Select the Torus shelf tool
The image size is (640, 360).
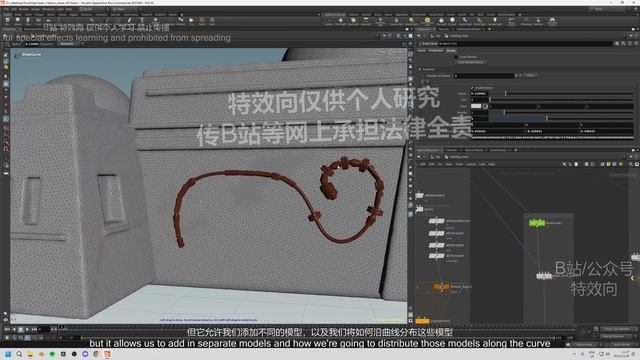pos(38,20)
